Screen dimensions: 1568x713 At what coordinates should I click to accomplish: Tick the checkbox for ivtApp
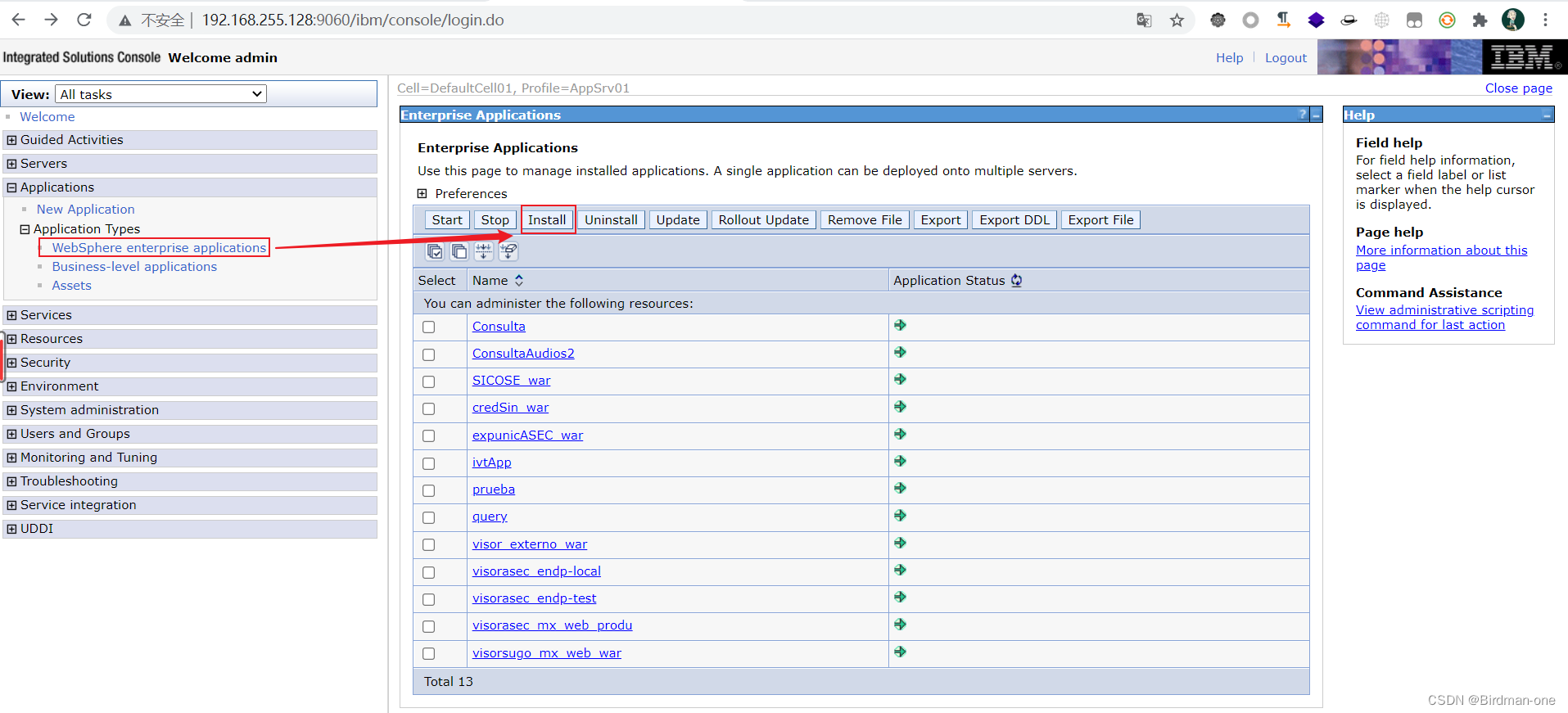[x=428, y=463]
